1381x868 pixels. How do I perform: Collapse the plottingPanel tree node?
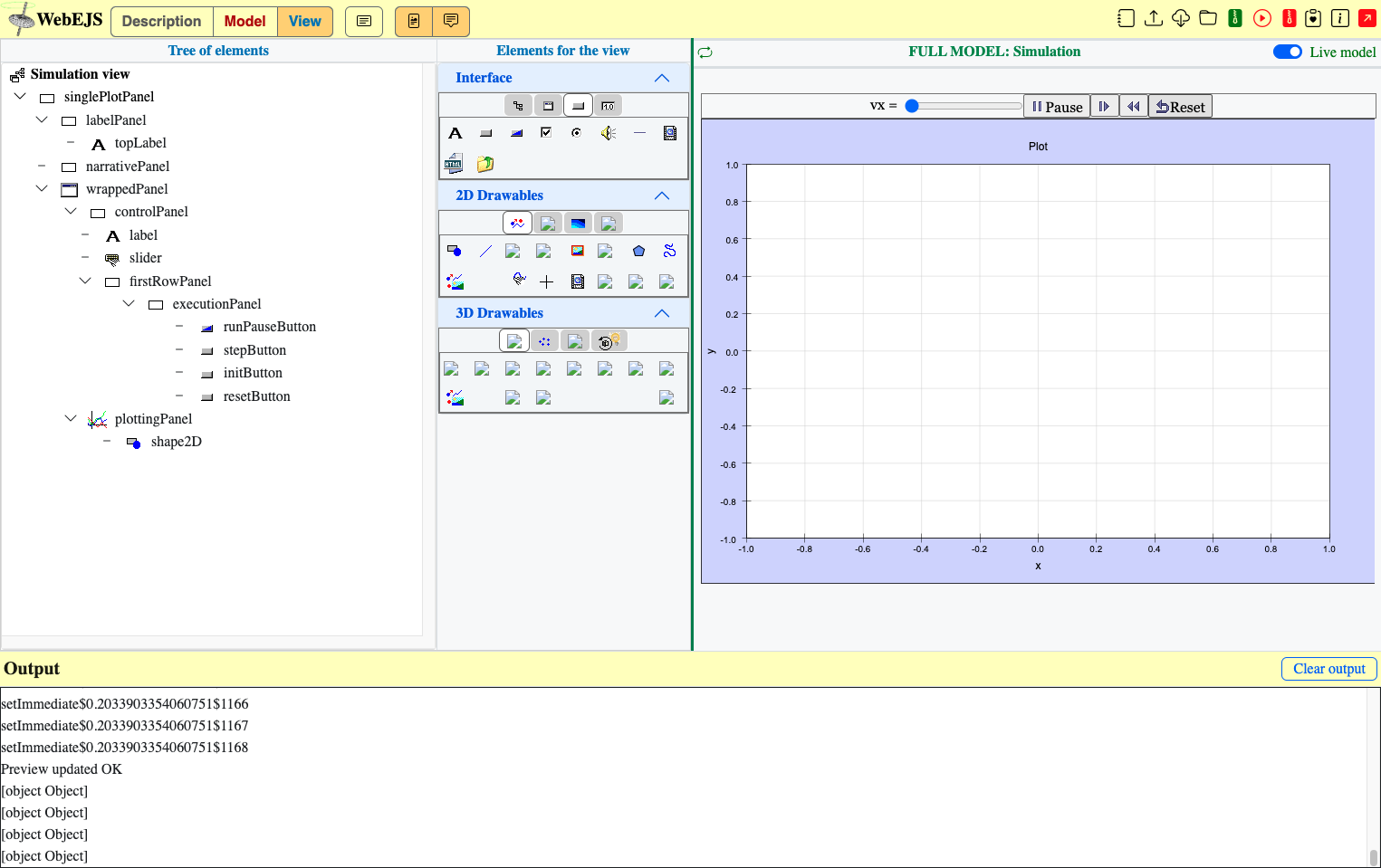[x=71, y=418]
